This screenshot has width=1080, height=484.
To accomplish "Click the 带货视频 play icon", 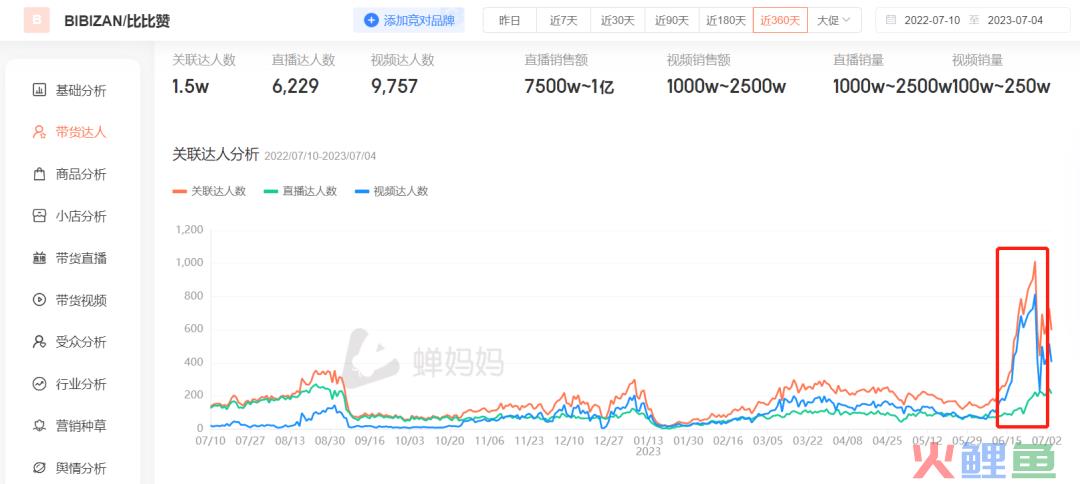I will tap(40, 300).
